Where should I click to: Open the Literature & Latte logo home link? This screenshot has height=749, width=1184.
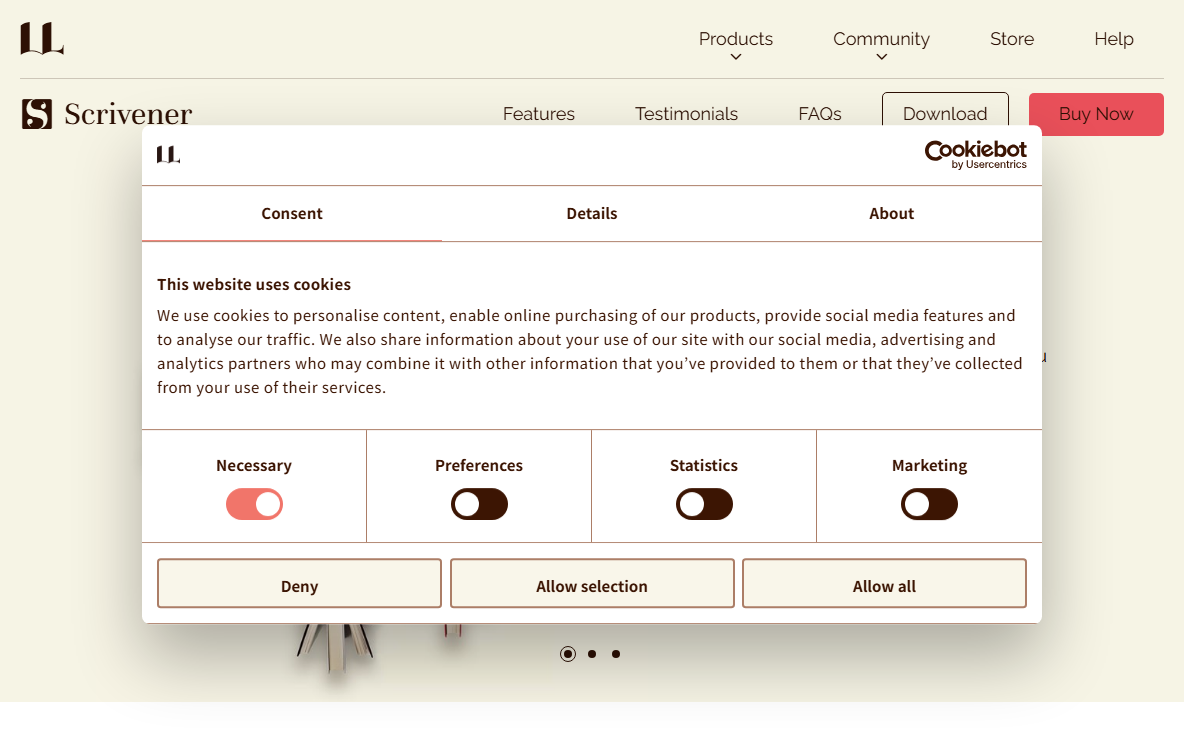tap(42, 39)
